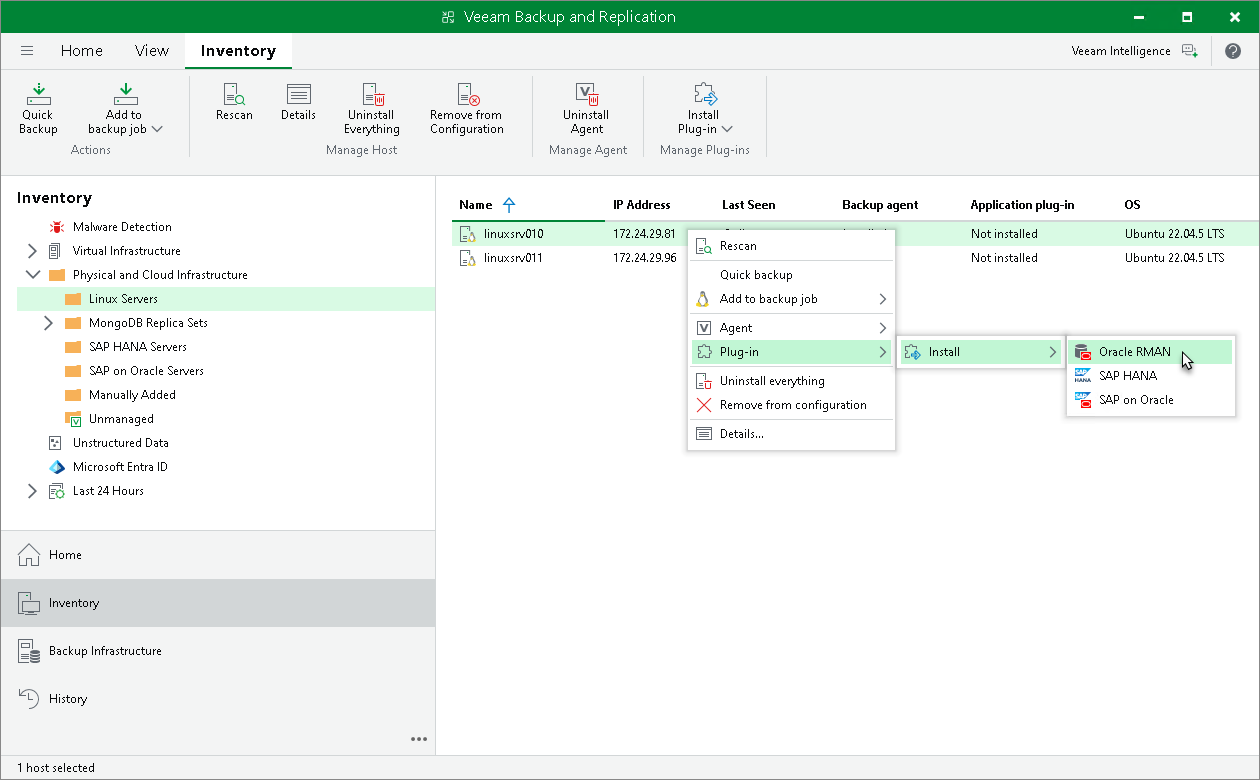Collapse the Physical and Cloud Infrastructure node

coord(32,275)
